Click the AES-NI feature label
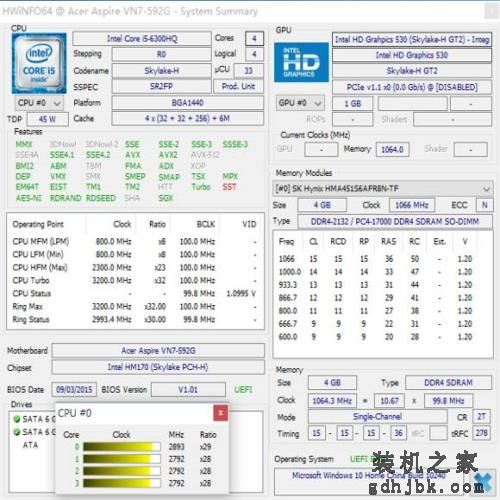The image size is (500, 500). point(29,198)
